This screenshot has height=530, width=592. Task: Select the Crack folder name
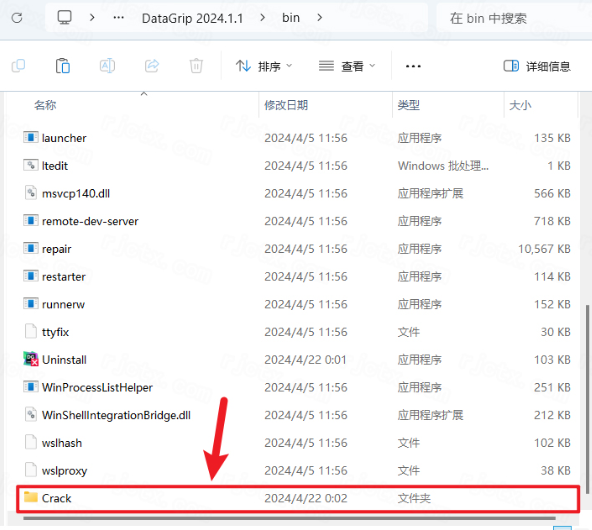coord(57,498)
